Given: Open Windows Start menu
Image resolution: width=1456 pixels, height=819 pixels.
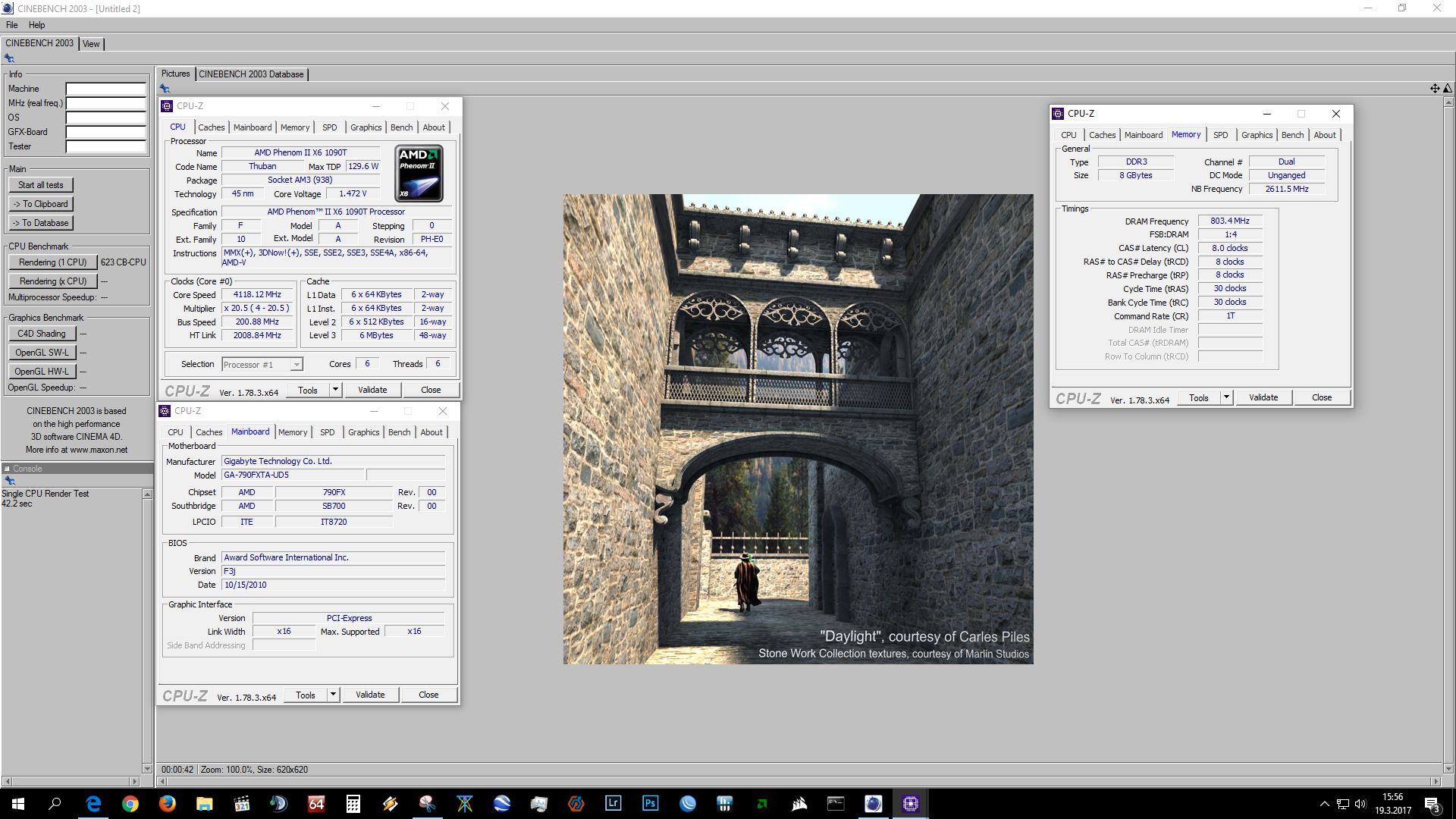Looking at the screenshot, I should [x=18, y=804].
